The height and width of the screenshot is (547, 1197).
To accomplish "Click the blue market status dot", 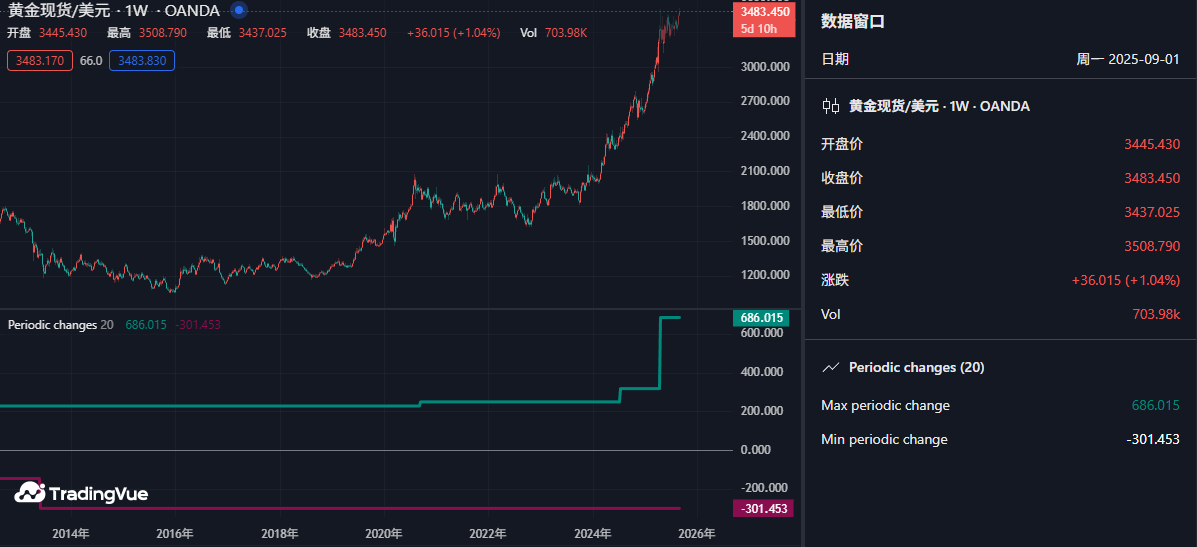I will pos(238,10).
